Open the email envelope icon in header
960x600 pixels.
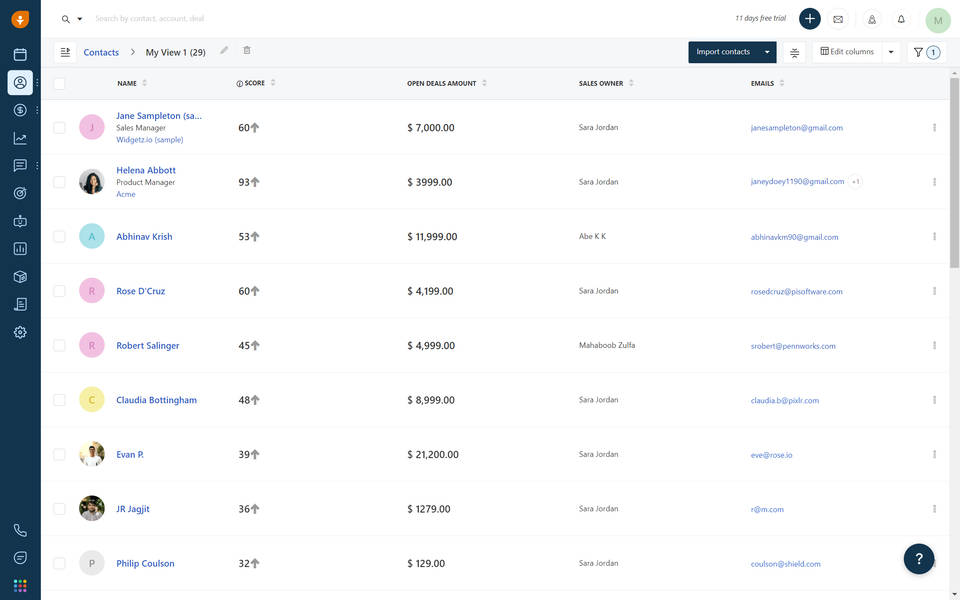838,19
